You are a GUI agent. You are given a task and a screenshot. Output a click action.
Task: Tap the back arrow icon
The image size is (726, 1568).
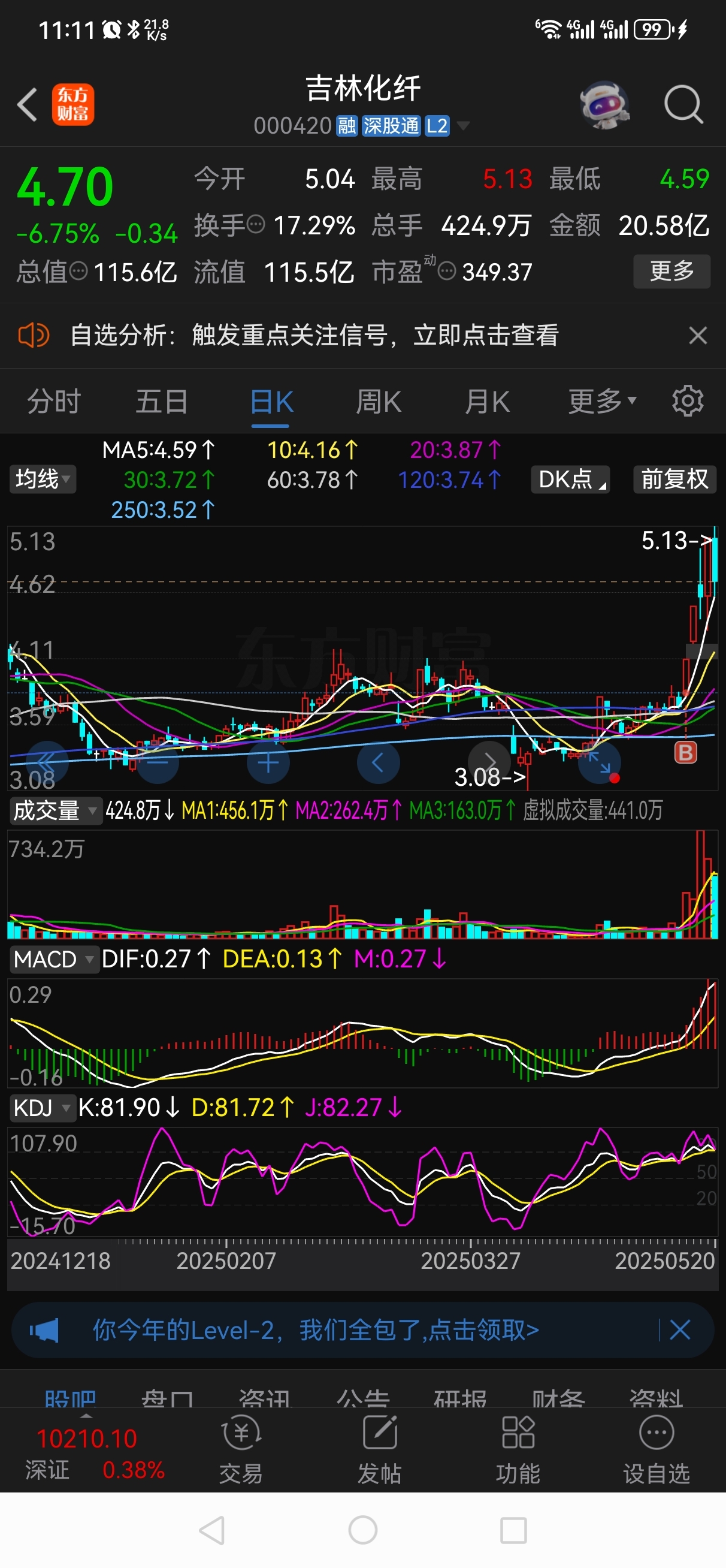pyautogui.click(x=28, y=105)
